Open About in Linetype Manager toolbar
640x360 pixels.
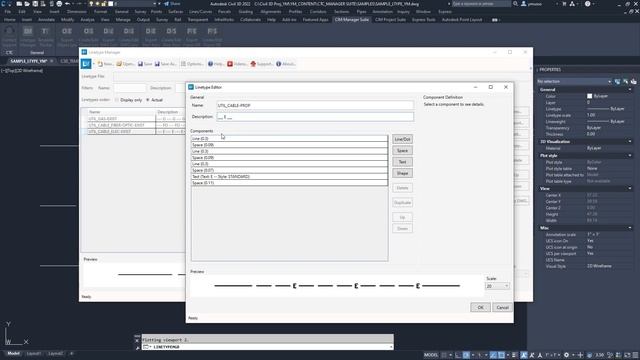click(286, 64)
